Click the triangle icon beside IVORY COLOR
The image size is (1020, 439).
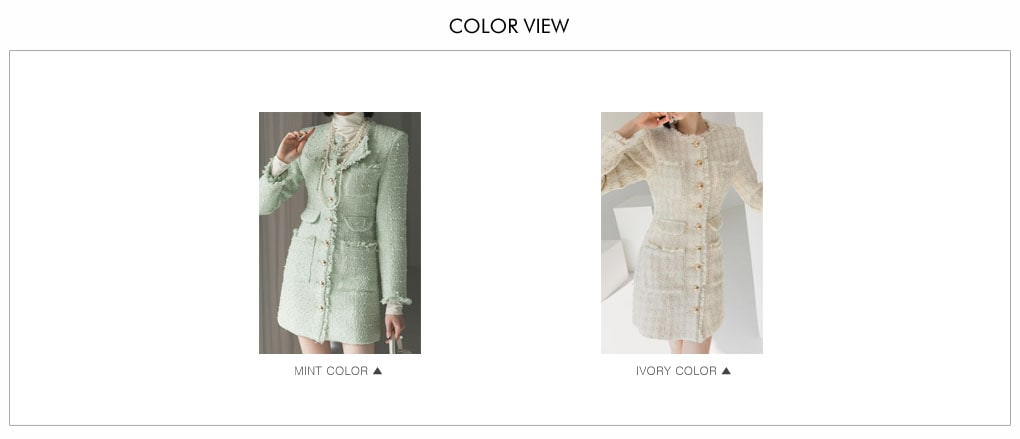click(726, 371)
